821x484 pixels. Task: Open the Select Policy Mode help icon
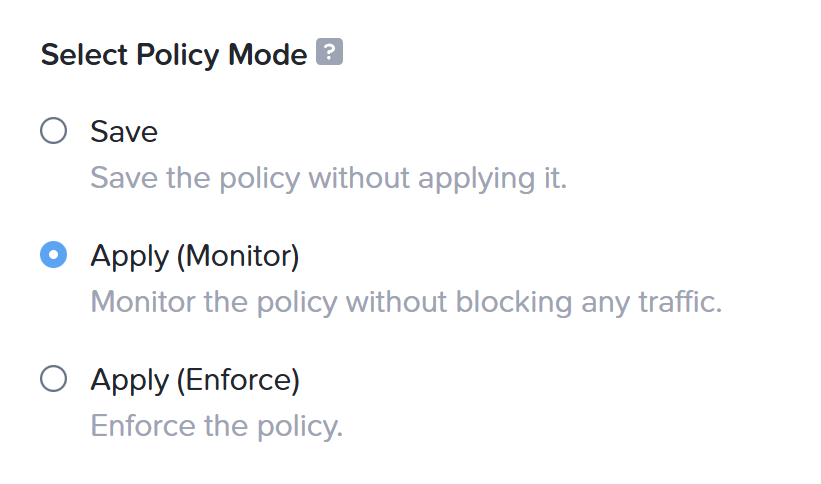(x=329, y=51)
